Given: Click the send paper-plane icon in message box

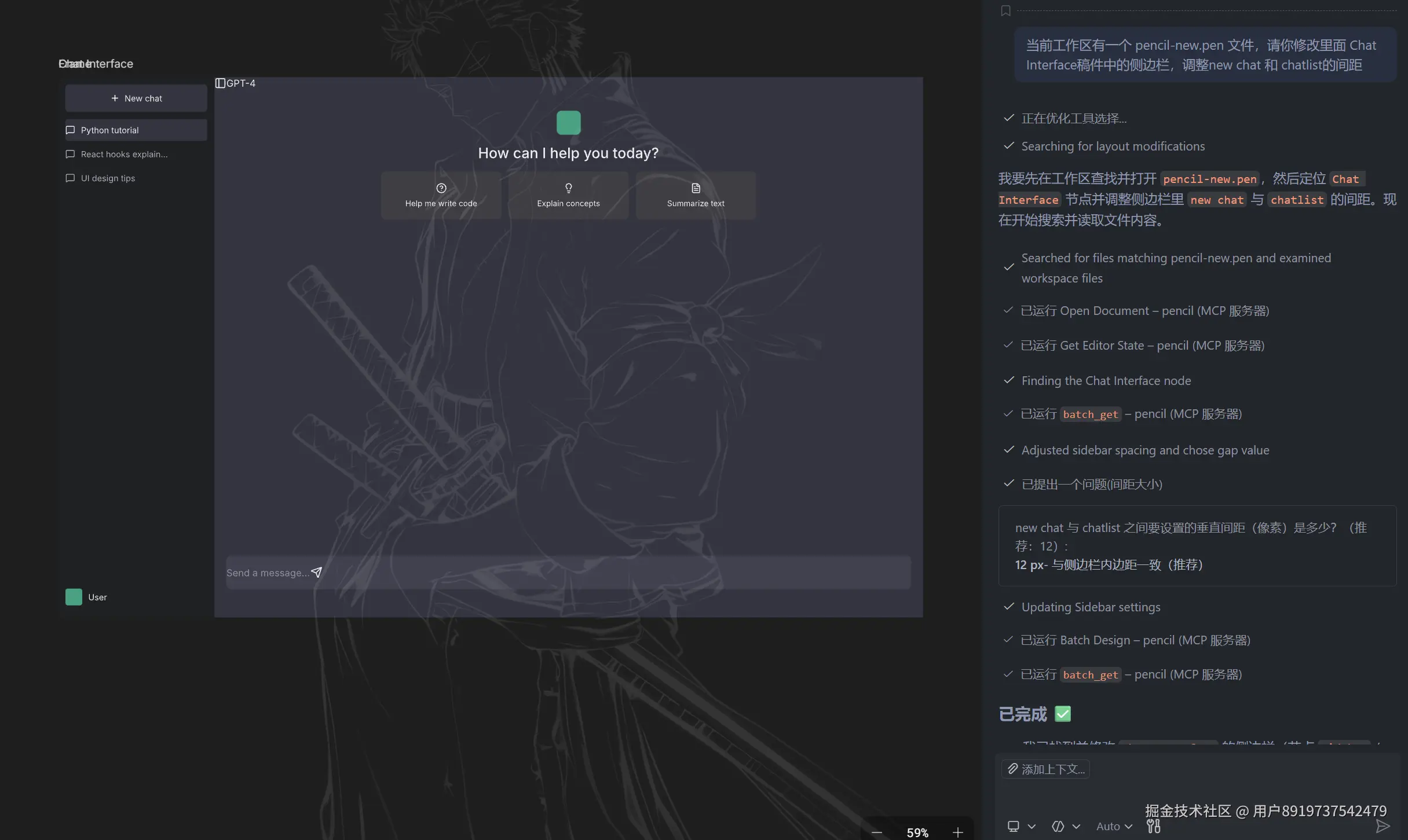Looking at the screenshot, I should click(316, 573).
